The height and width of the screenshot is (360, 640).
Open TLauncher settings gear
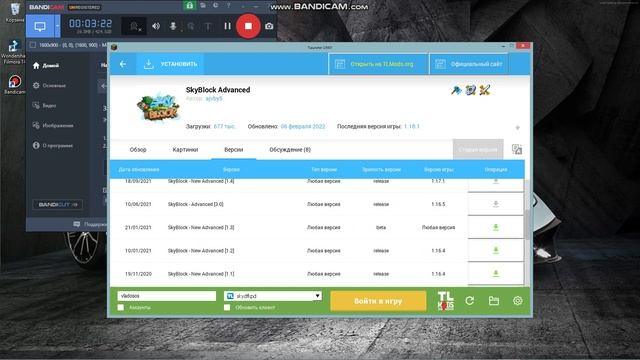coord(518,301)
